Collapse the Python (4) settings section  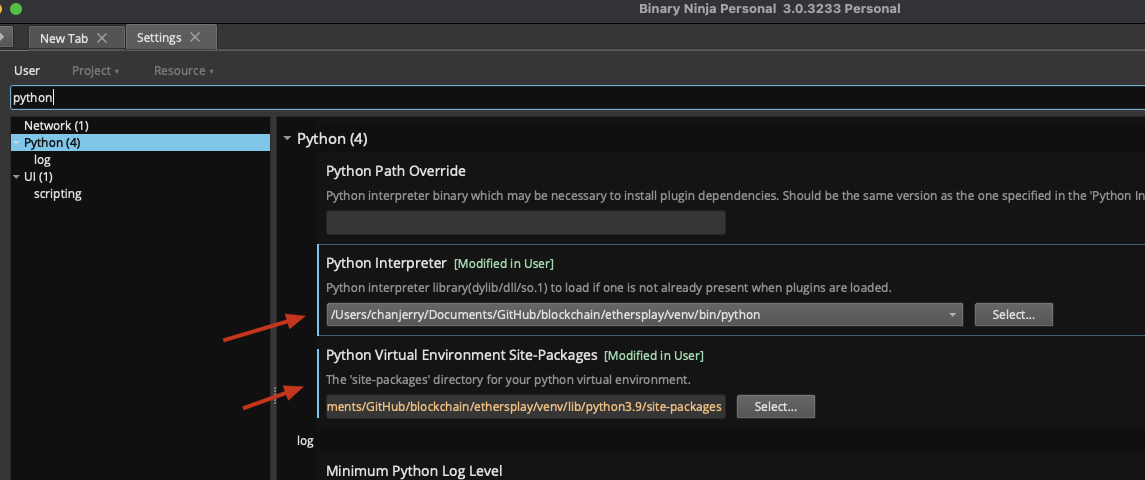click(x=287, y=138)
